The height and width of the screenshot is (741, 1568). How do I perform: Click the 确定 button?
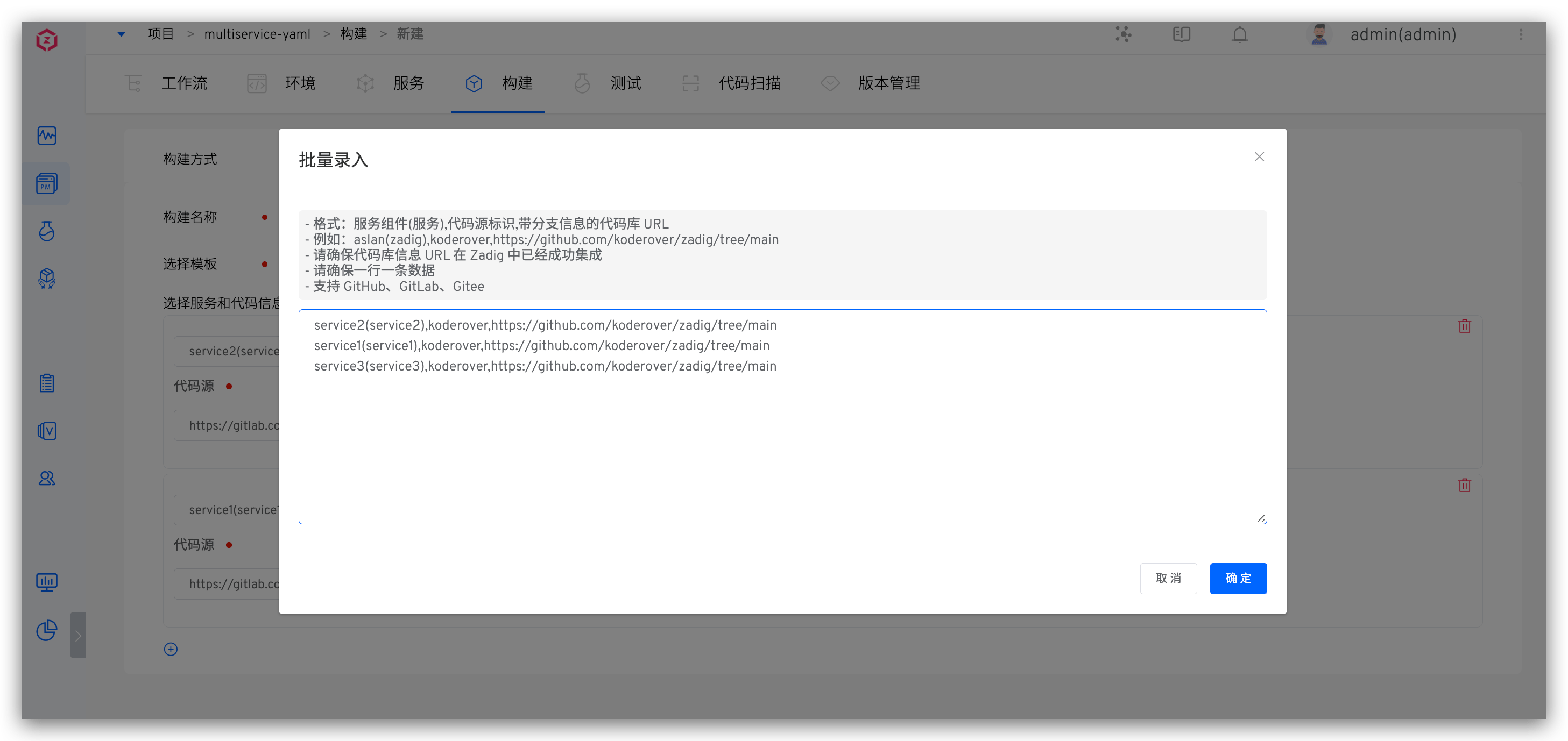1238,578
